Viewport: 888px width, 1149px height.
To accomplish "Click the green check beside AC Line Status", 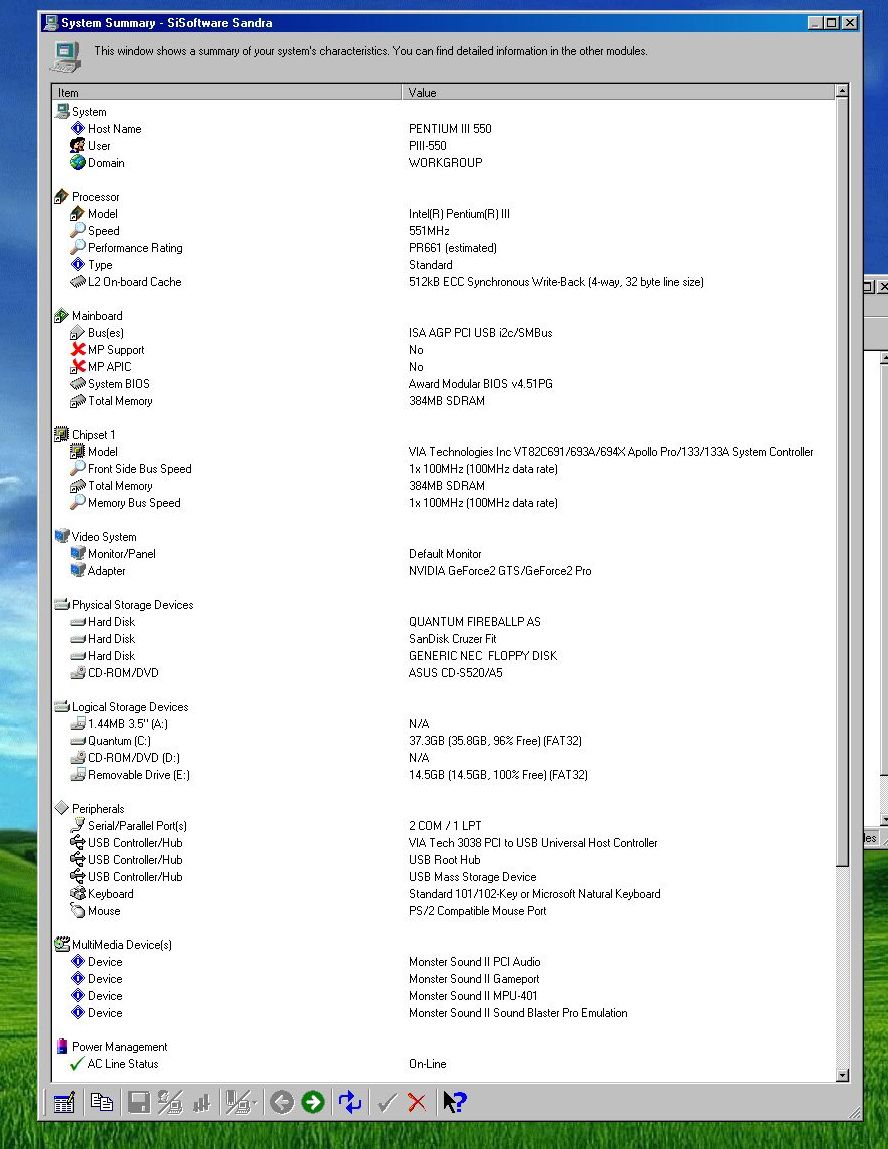I will coord(78,1063).
